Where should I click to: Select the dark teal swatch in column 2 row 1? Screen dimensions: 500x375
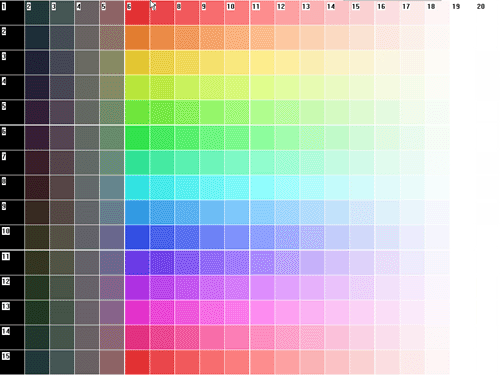(37, 13)
